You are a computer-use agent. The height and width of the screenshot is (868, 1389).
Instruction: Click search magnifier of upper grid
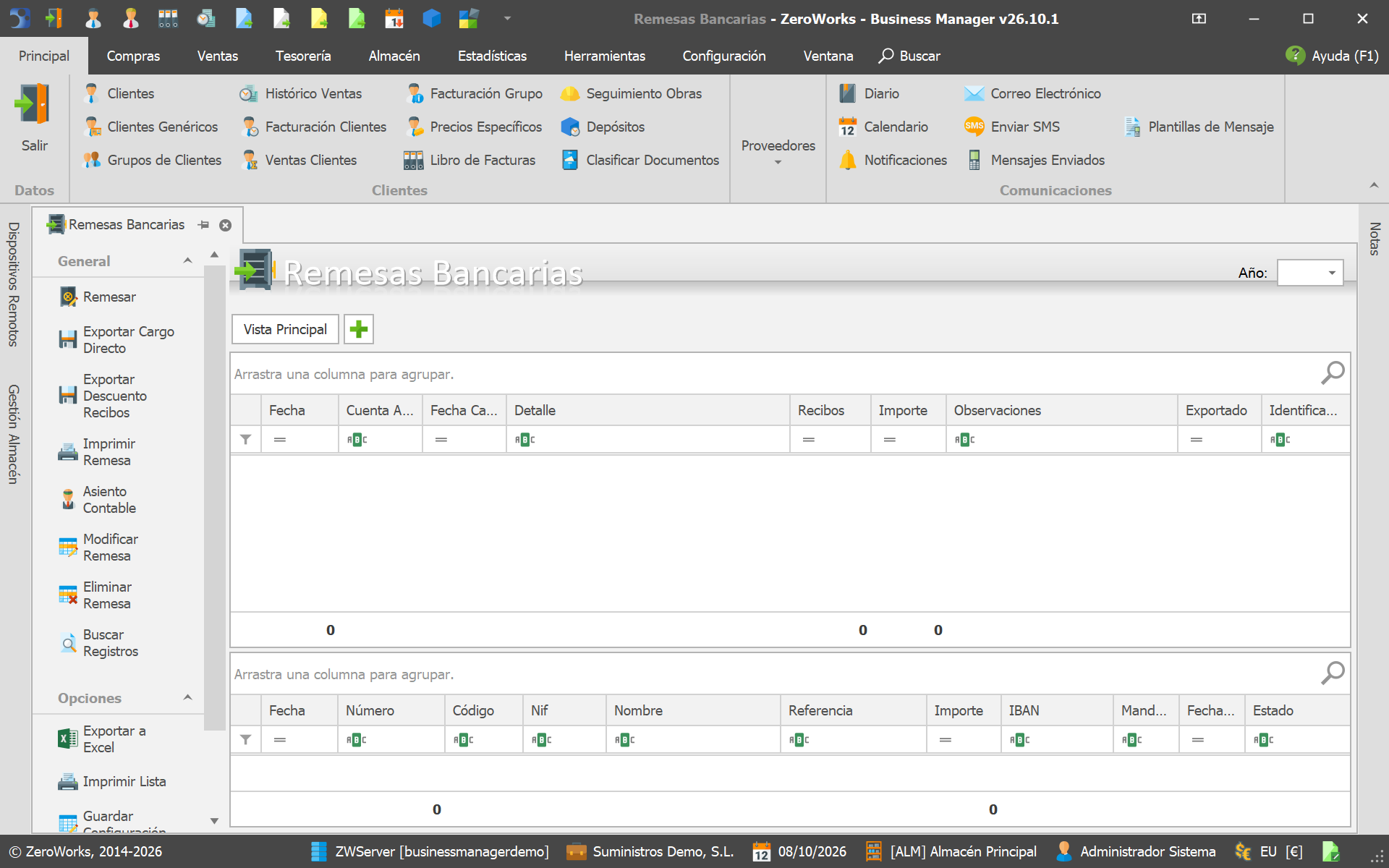tap(1333, 373)
